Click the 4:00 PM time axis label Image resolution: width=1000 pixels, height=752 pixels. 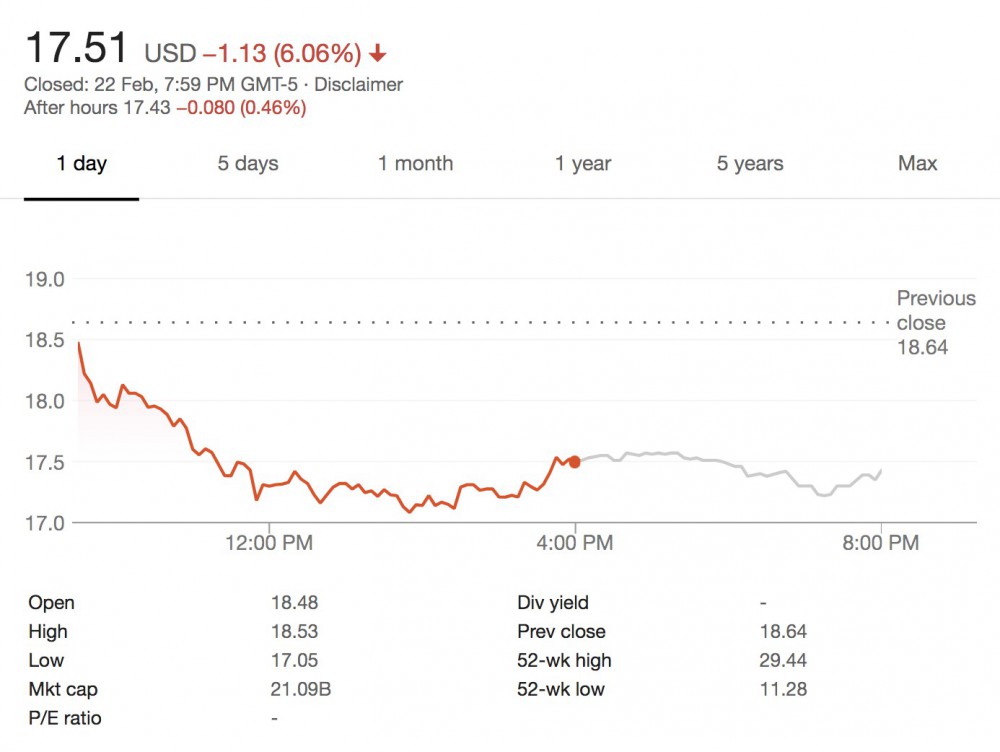click(x=574, y=543)
